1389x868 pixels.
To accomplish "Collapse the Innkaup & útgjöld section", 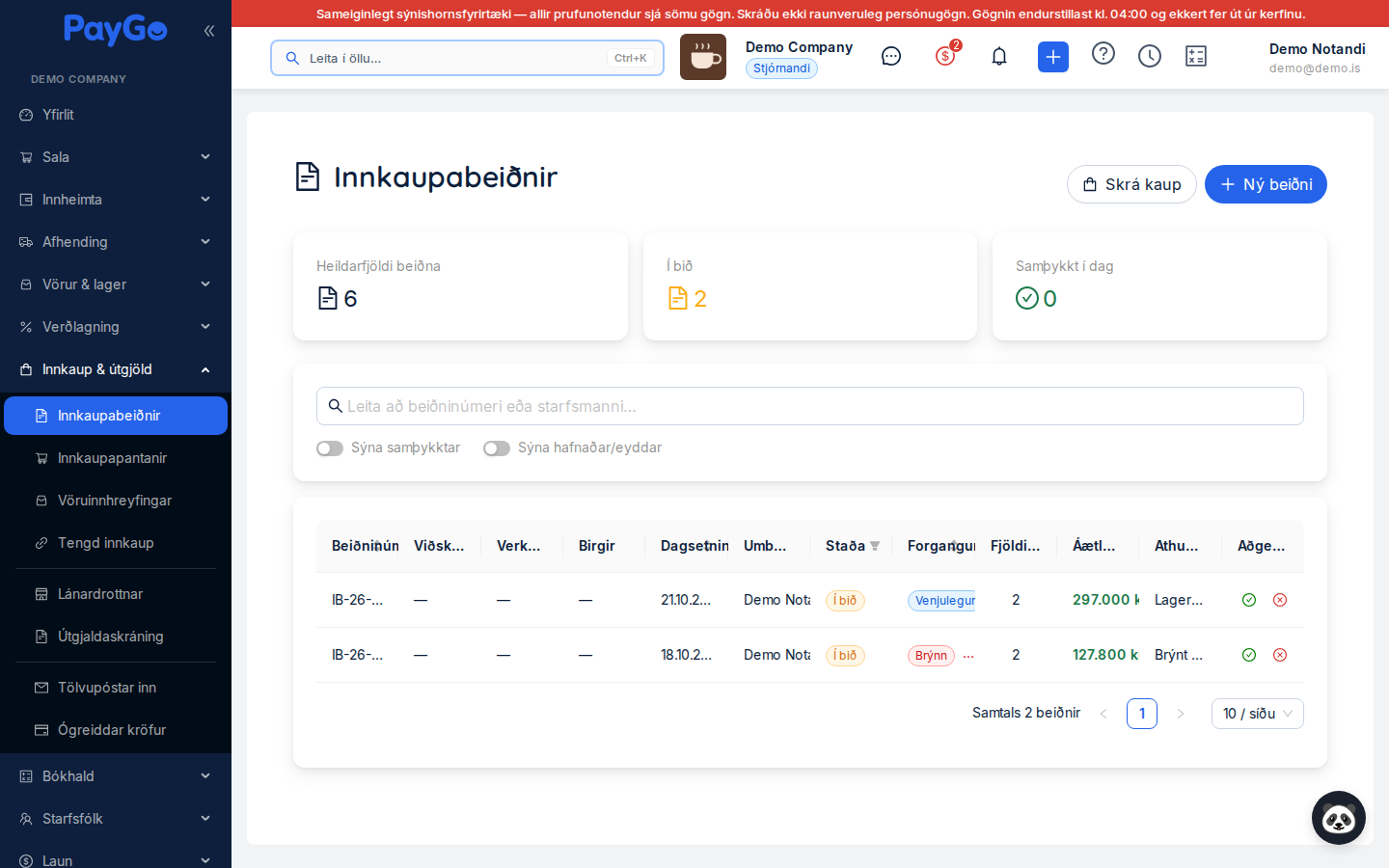I will (116, 369).
